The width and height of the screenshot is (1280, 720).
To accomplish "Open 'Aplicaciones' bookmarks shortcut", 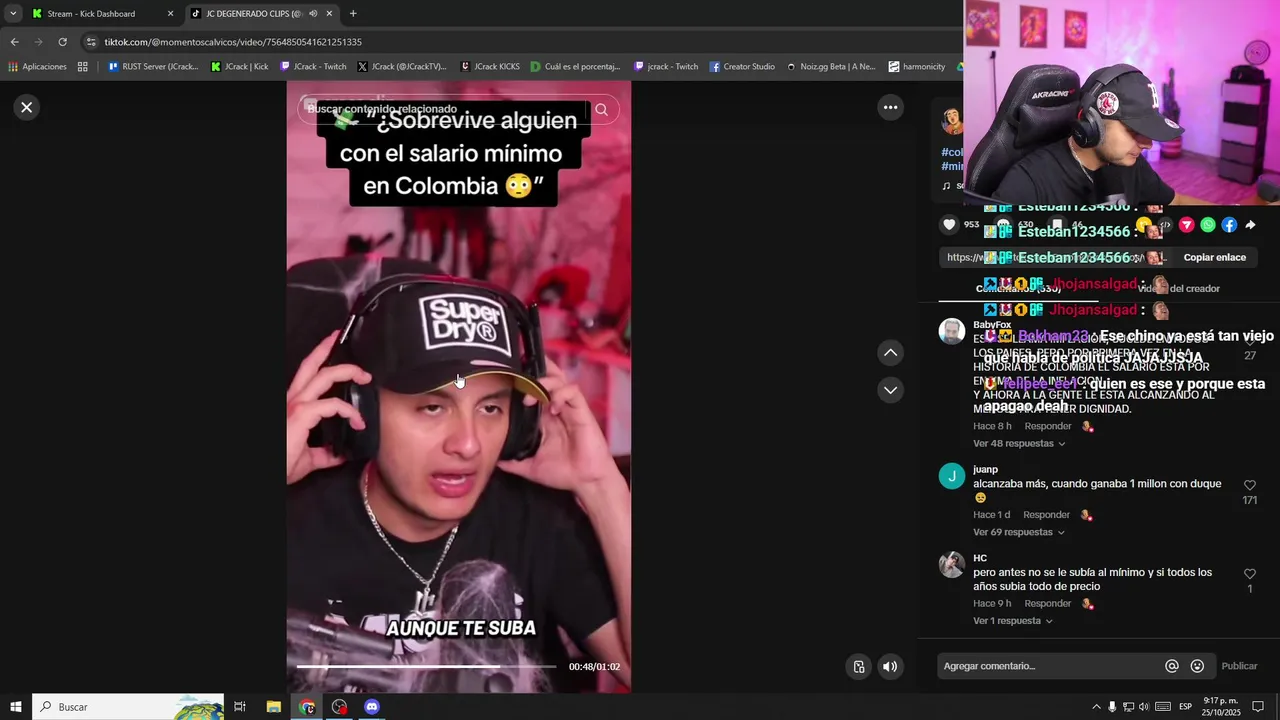I will click(x=37, y=67).
